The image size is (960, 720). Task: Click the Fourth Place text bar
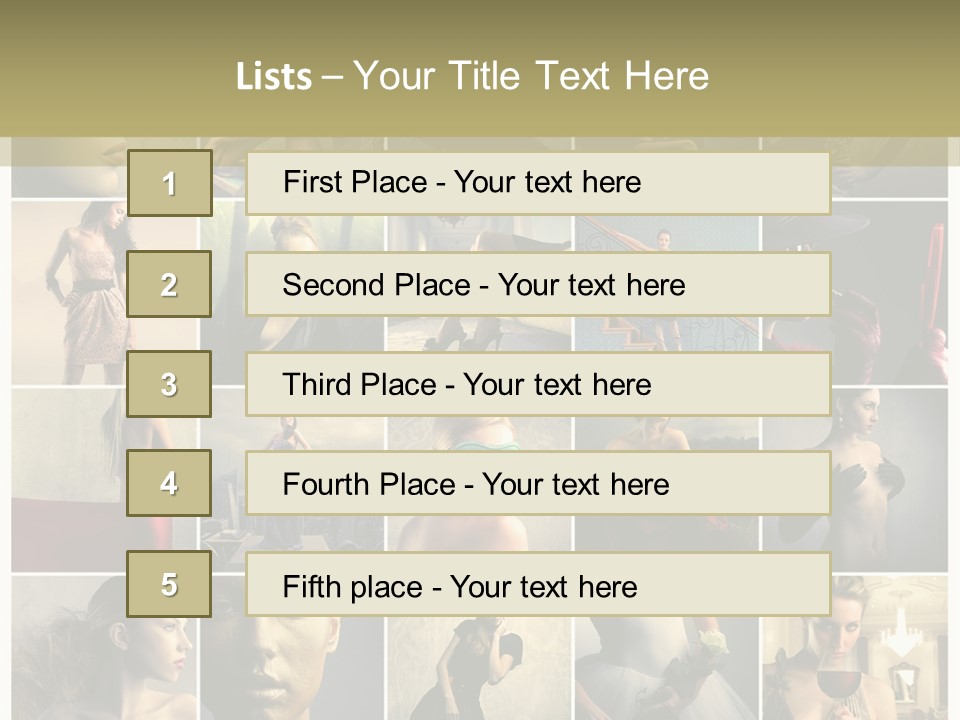[x=538, y=483]
